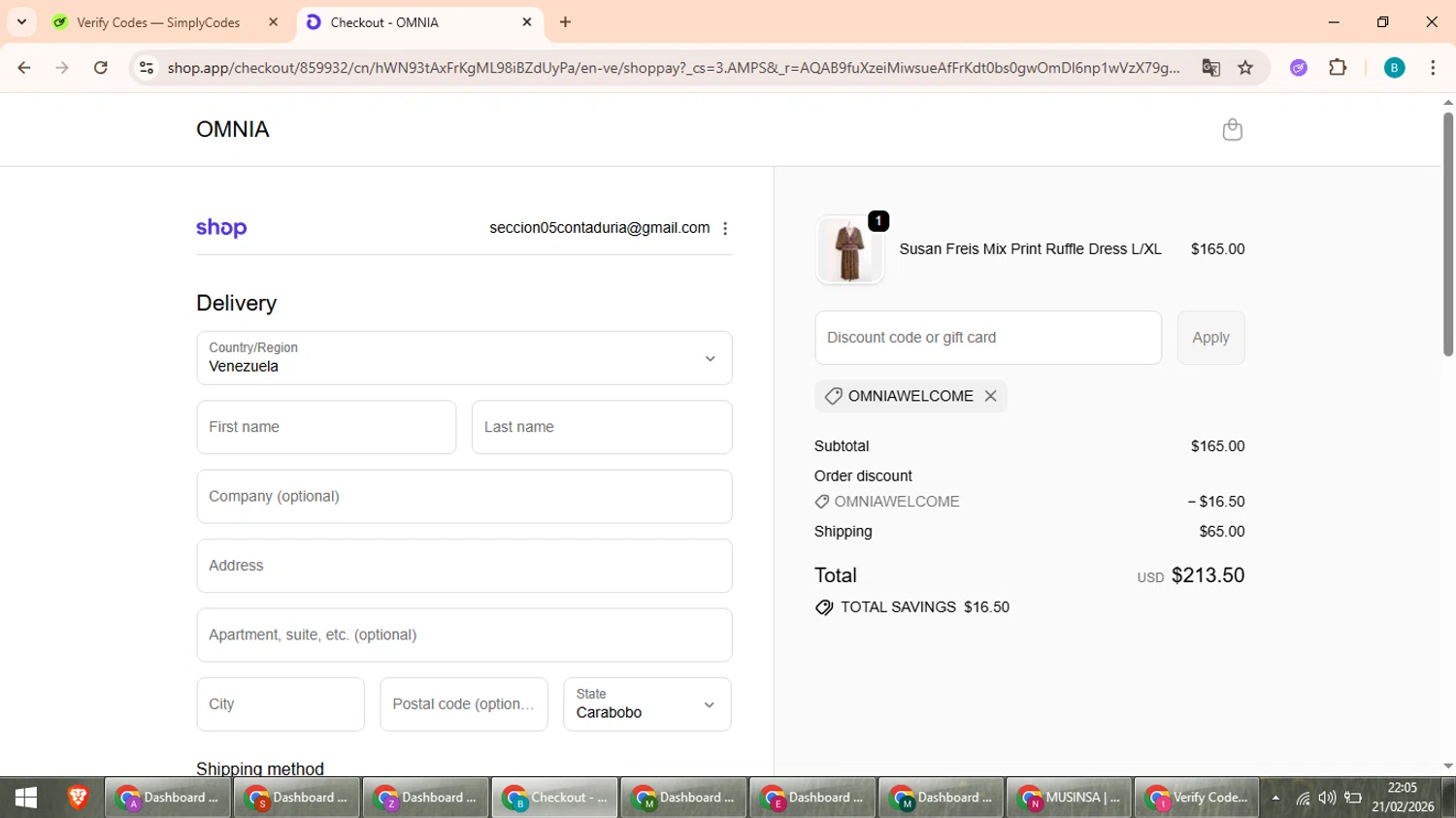Open the Windows Start menu
This screenshot has width=1456, height=818.
(26, 798)
